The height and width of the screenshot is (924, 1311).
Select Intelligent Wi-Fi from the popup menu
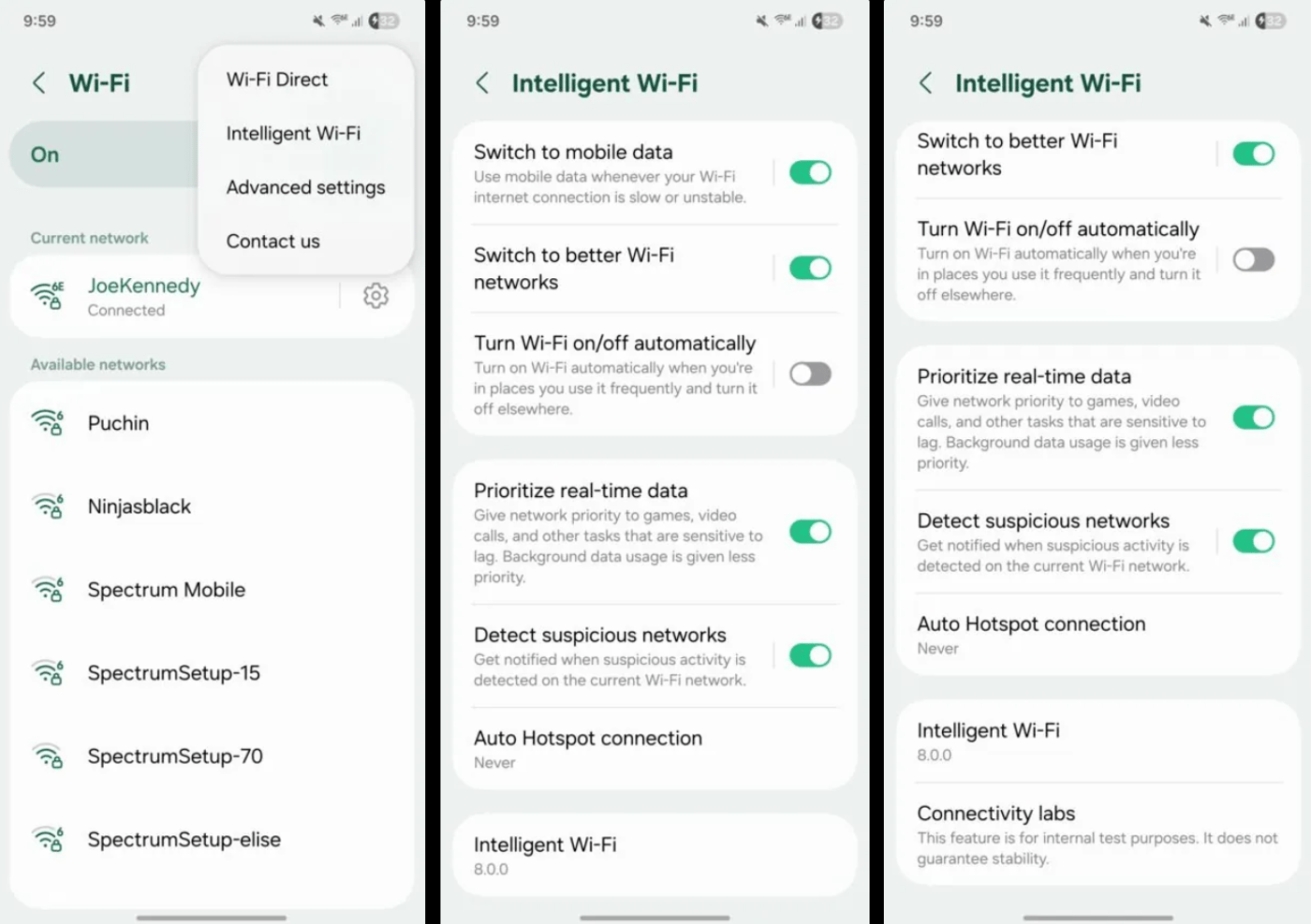[293, 133]
